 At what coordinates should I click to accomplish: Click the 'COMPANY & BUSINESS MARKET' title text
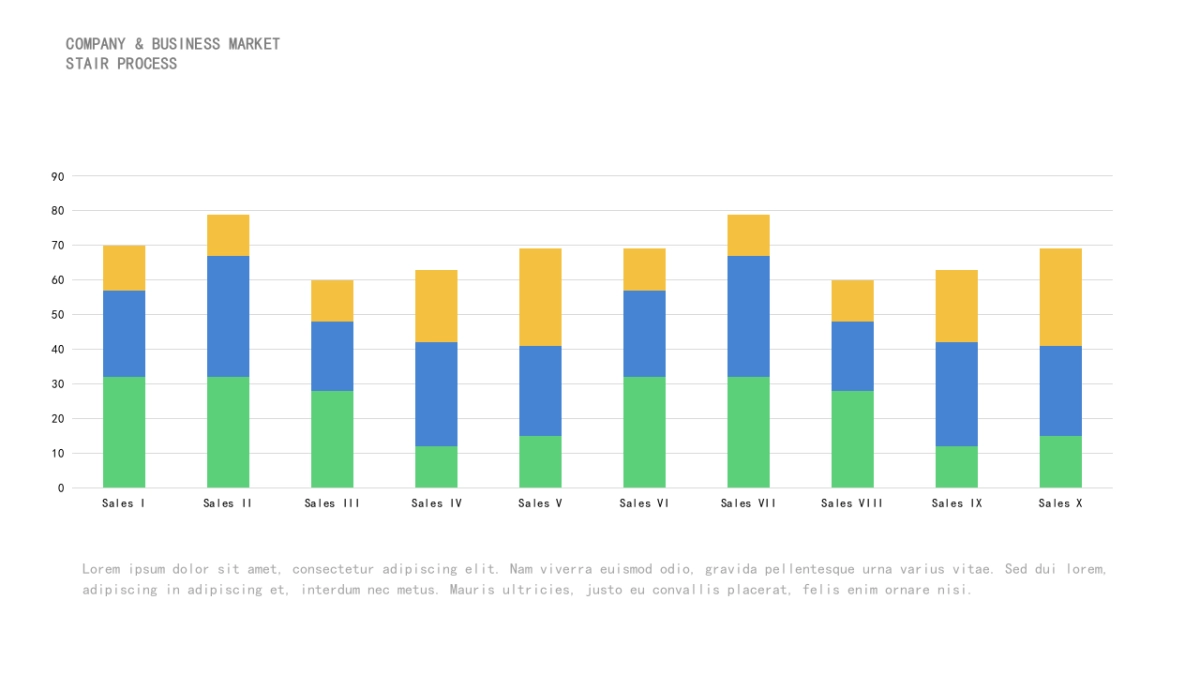click(173, 44)
